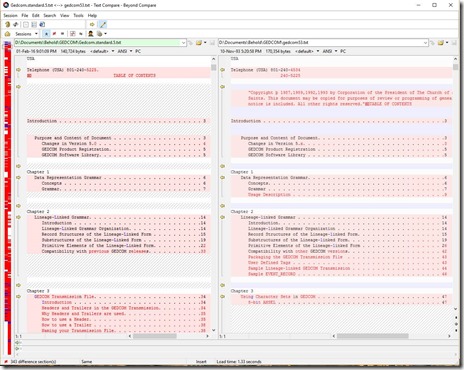Toggle the pencil edit icon in toolbar
464x370 pixels.
click(x=103, y=24)
